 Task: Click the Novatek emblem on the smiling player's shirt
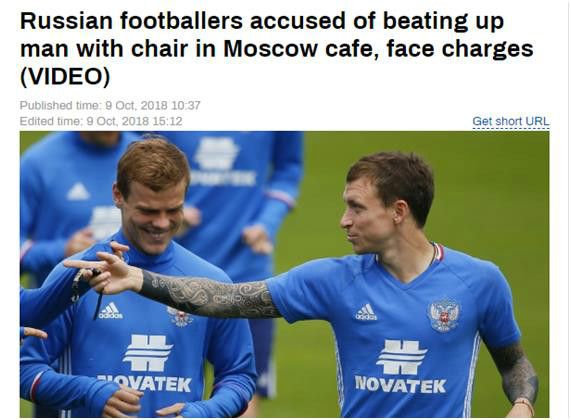tap(147, 352)
